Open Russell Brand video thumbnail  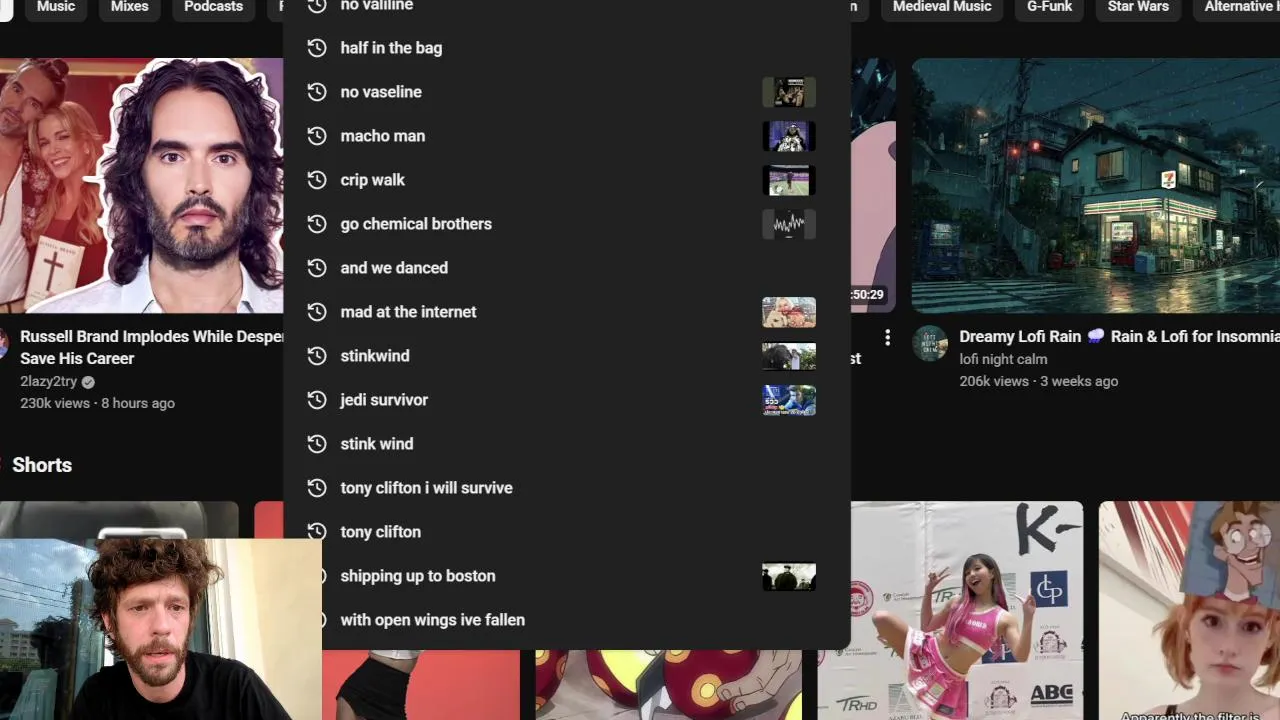point(141,185)
